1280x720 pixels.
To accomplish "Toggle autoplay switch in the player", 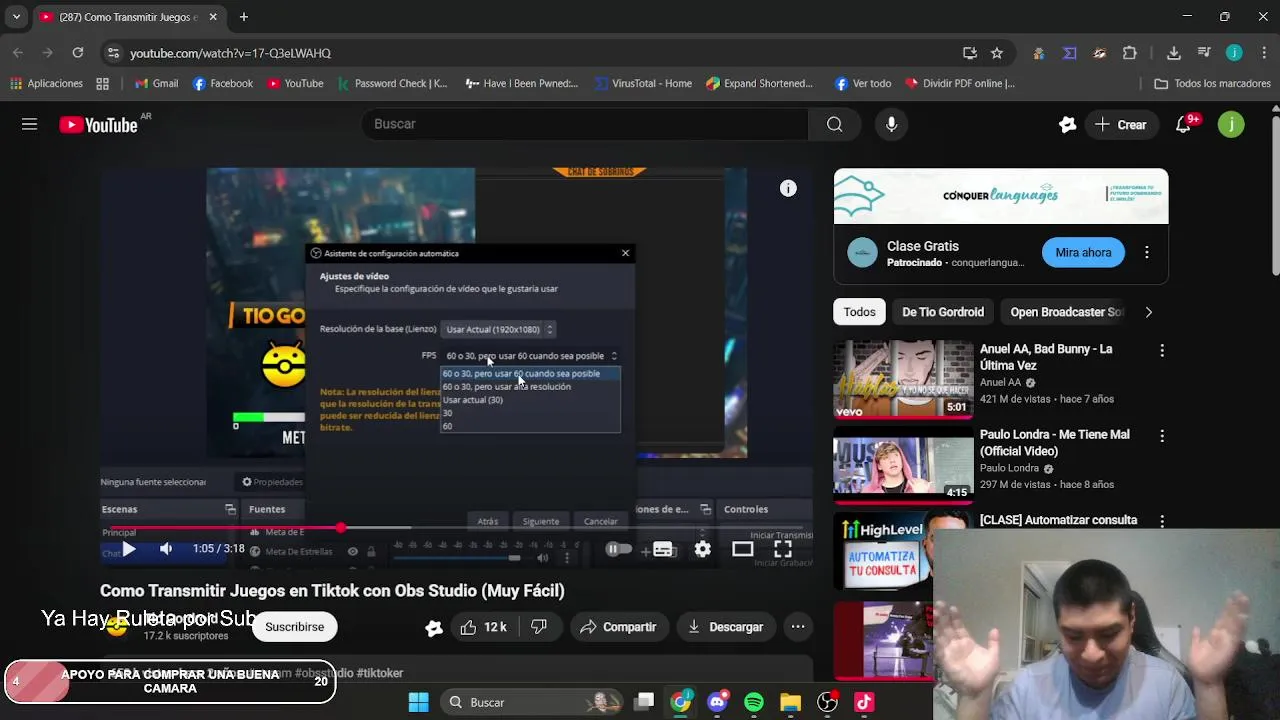I will coord(618,549).
